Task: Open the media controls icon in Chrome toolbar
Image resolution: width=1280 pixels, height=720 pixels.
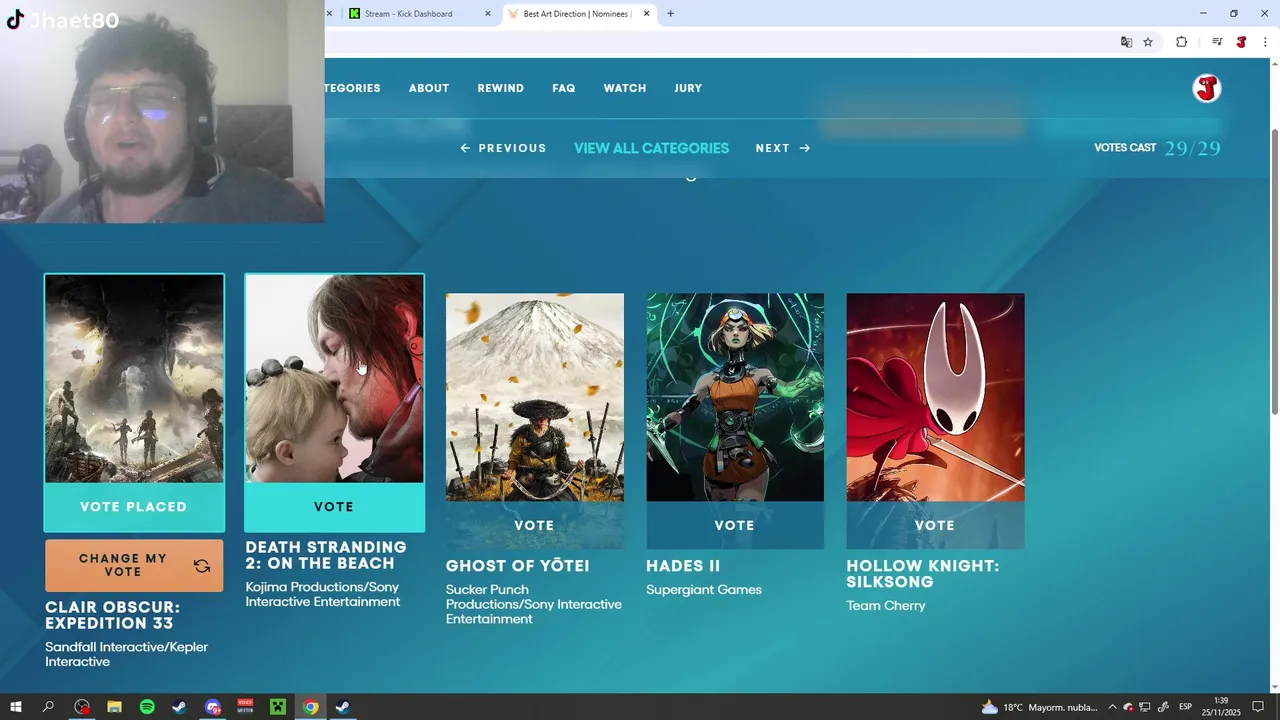Action: [x=1217, y=42]
